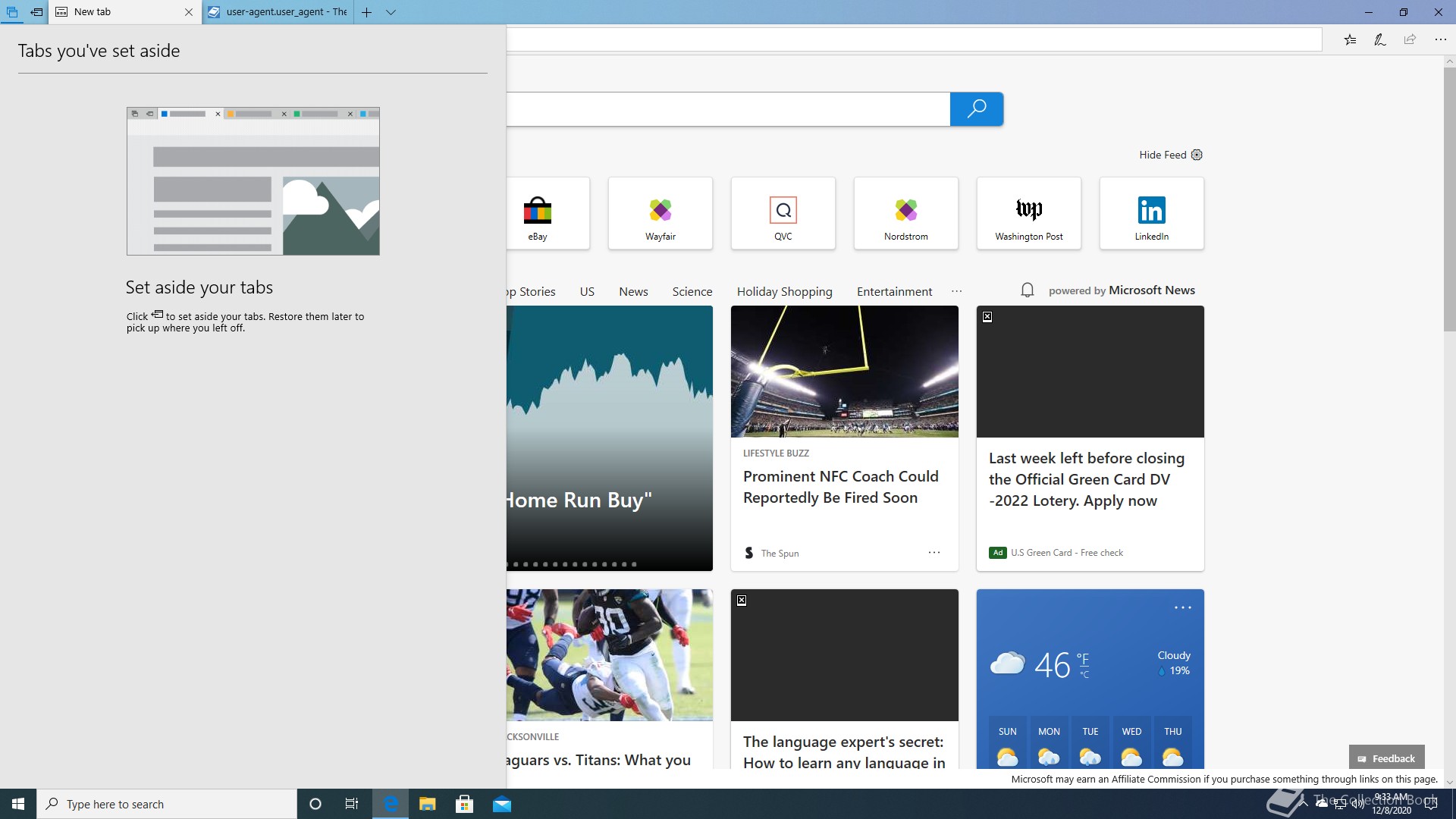Screen dimensions: 1456x819
Task: Click the SUN forecast day
Action: tap(1008, 743)
